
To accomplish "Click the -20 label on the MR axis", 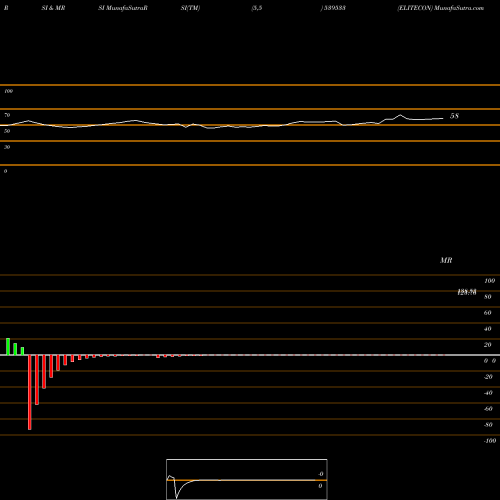I will pos(488,377).
